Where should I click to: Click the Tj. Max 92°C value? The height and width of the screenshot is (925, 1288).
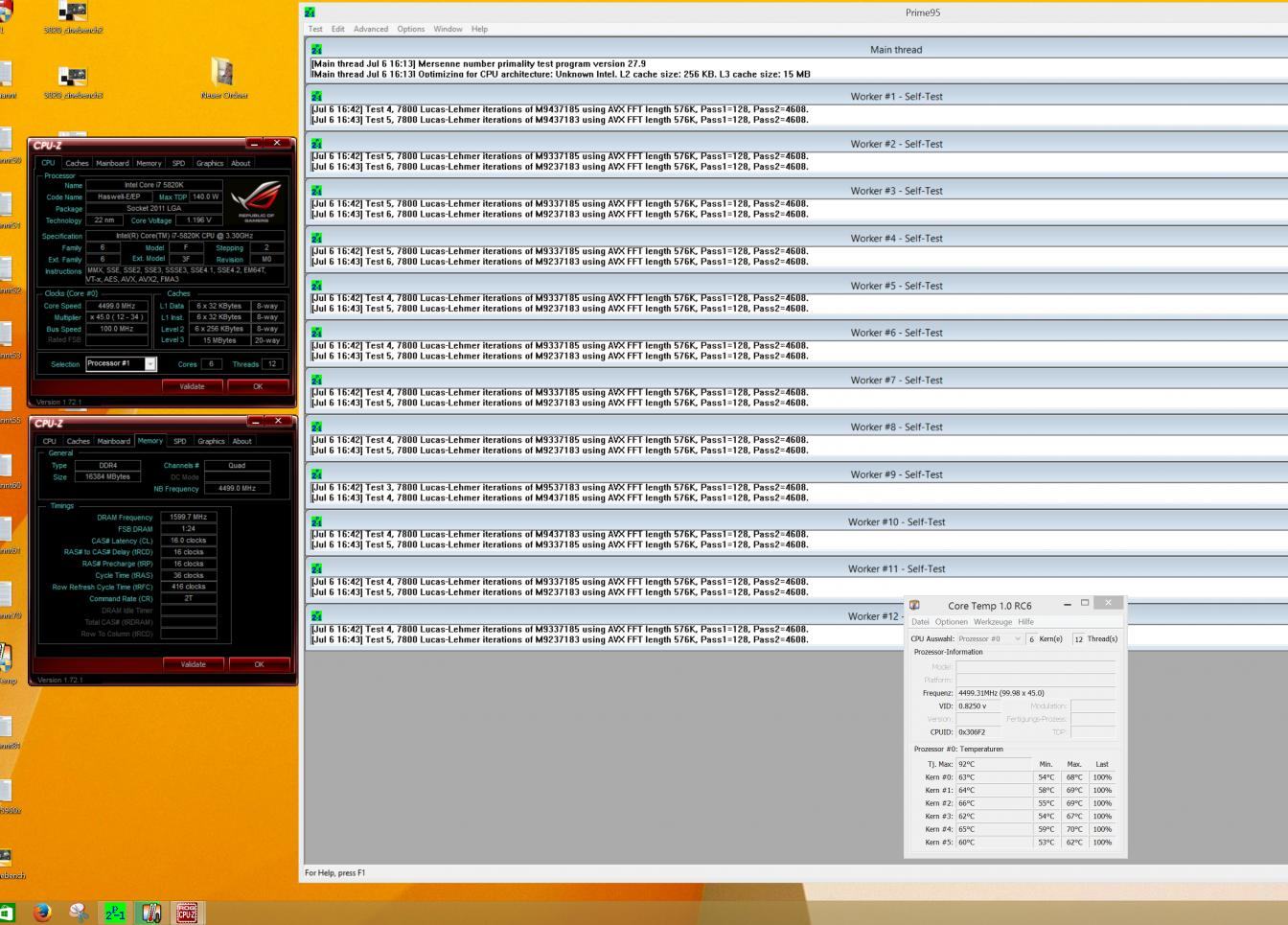click(x=994, y=764)
